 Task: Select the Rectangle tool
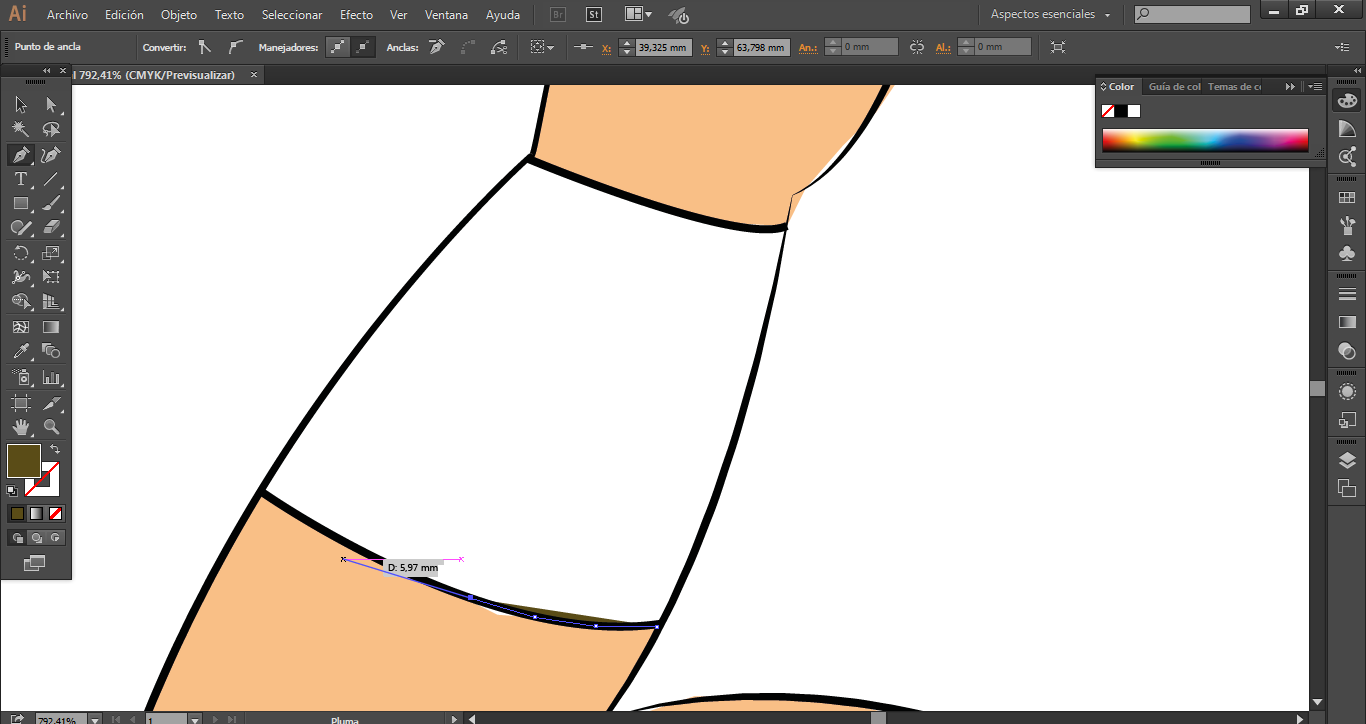click(x=20, y=203)
